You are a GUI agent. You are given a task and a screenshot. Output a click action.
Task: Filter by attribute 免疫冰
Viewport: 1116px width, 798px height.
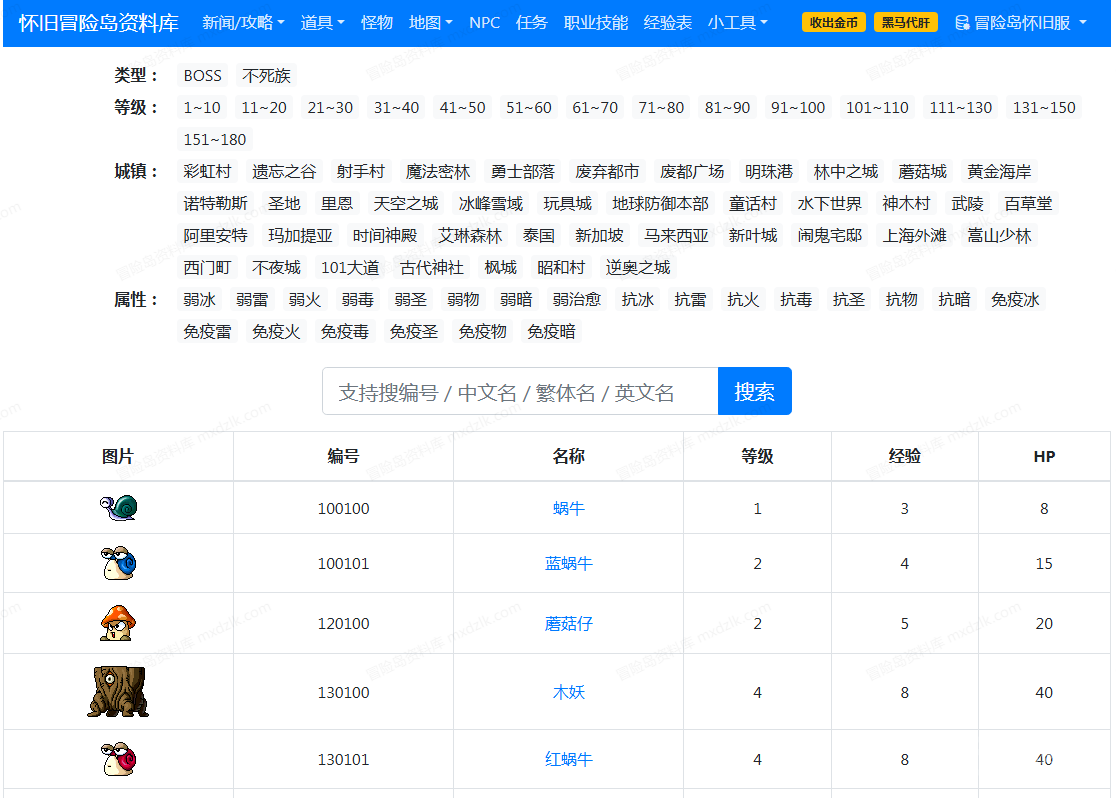coord(1015,300)
